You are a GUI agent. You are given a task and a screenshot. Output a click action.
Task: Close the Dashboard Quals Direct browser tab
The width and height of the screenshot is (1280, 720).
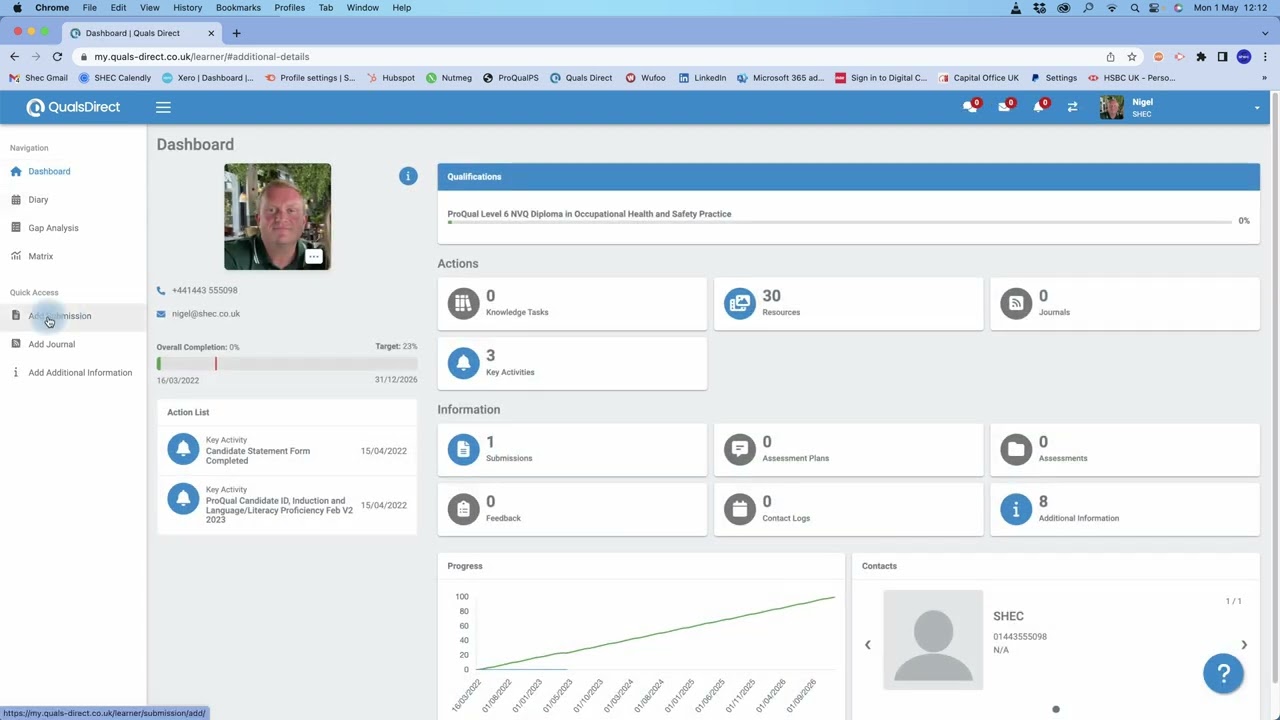[x=211, y=33]
